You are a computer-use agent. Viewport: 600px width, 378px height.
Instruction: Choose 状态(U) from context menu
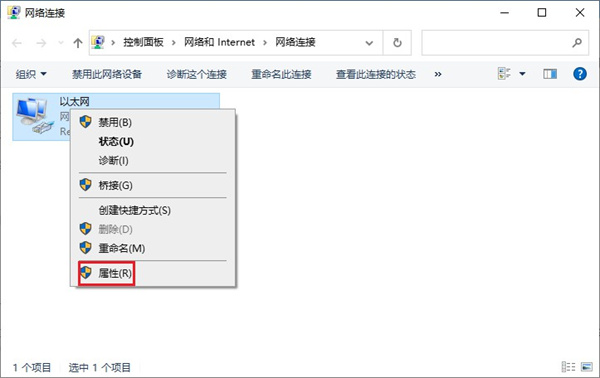click(x=153, y=142)
